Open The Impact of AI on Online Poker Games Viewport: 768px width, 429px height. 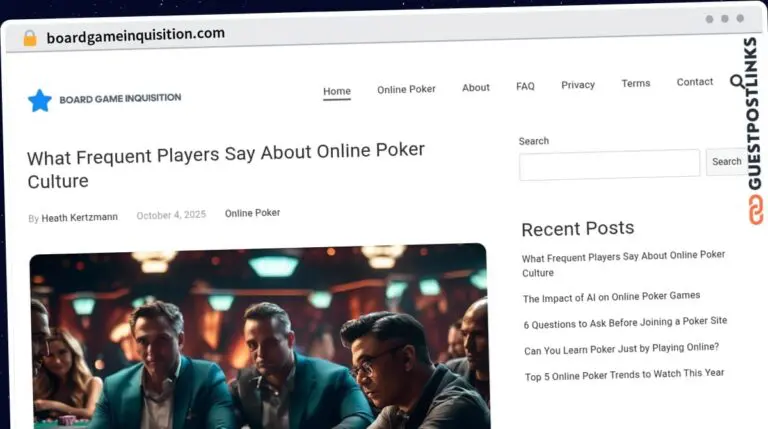611,297
